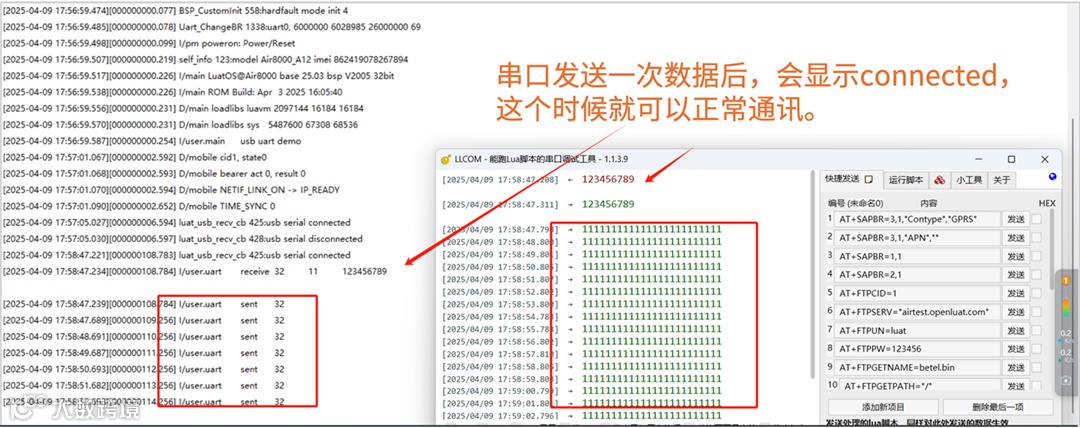1080x428 pixels.
Task: Click 发送 for AT+FTPSERV row
Action: (1016, 312)
